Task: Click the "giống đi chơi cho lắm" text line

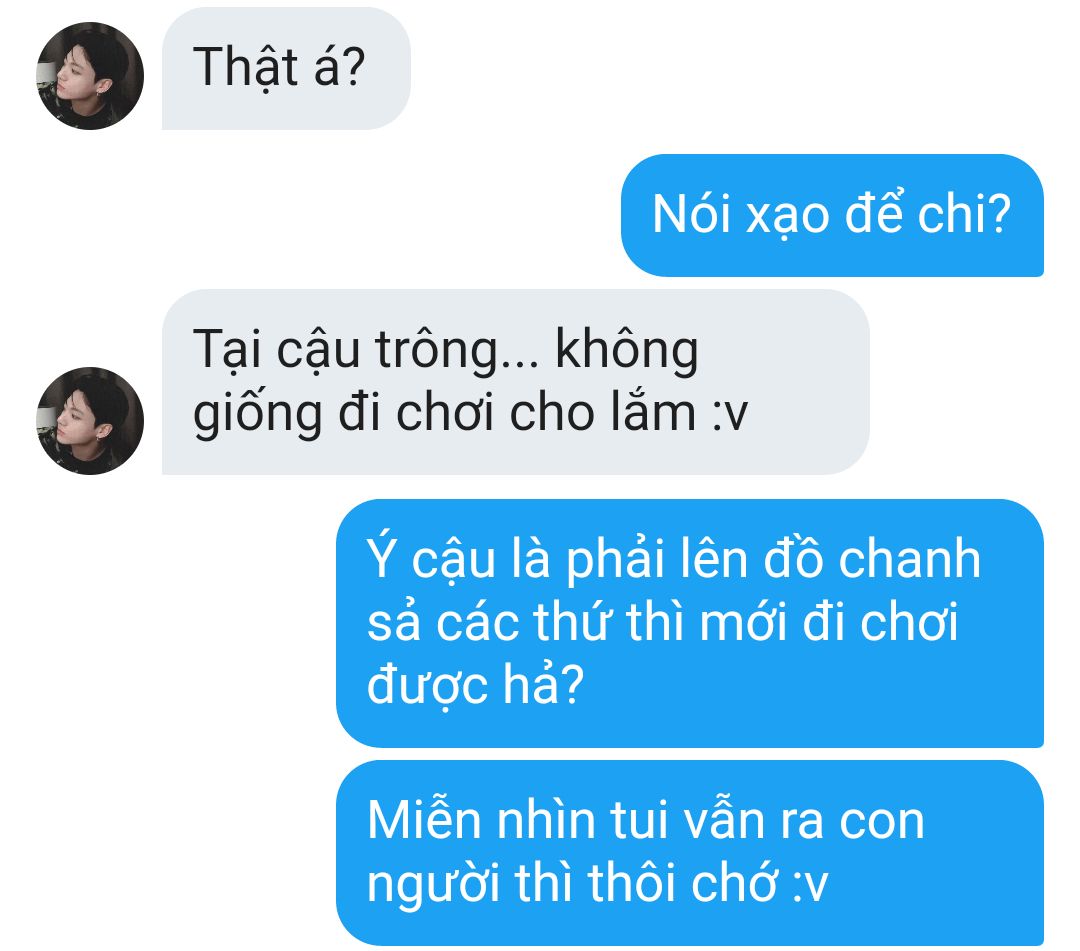Action: (x=444, y=414)
